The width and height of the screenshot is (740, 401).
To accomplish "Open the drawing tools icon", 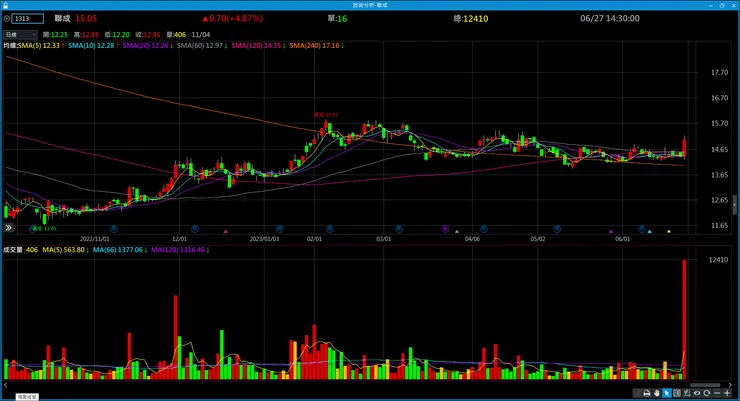I will tap(687, 393).
